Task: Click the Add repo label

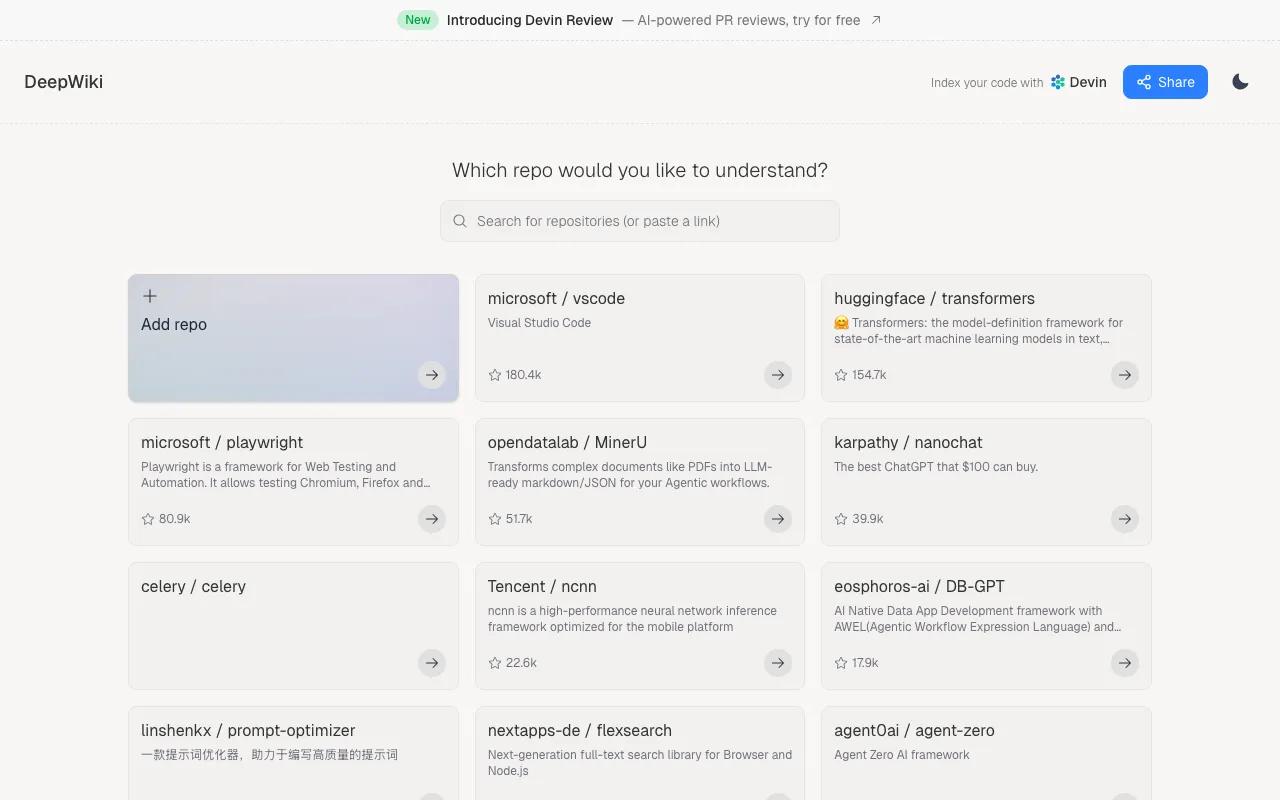Action: [x=174, y=324]
